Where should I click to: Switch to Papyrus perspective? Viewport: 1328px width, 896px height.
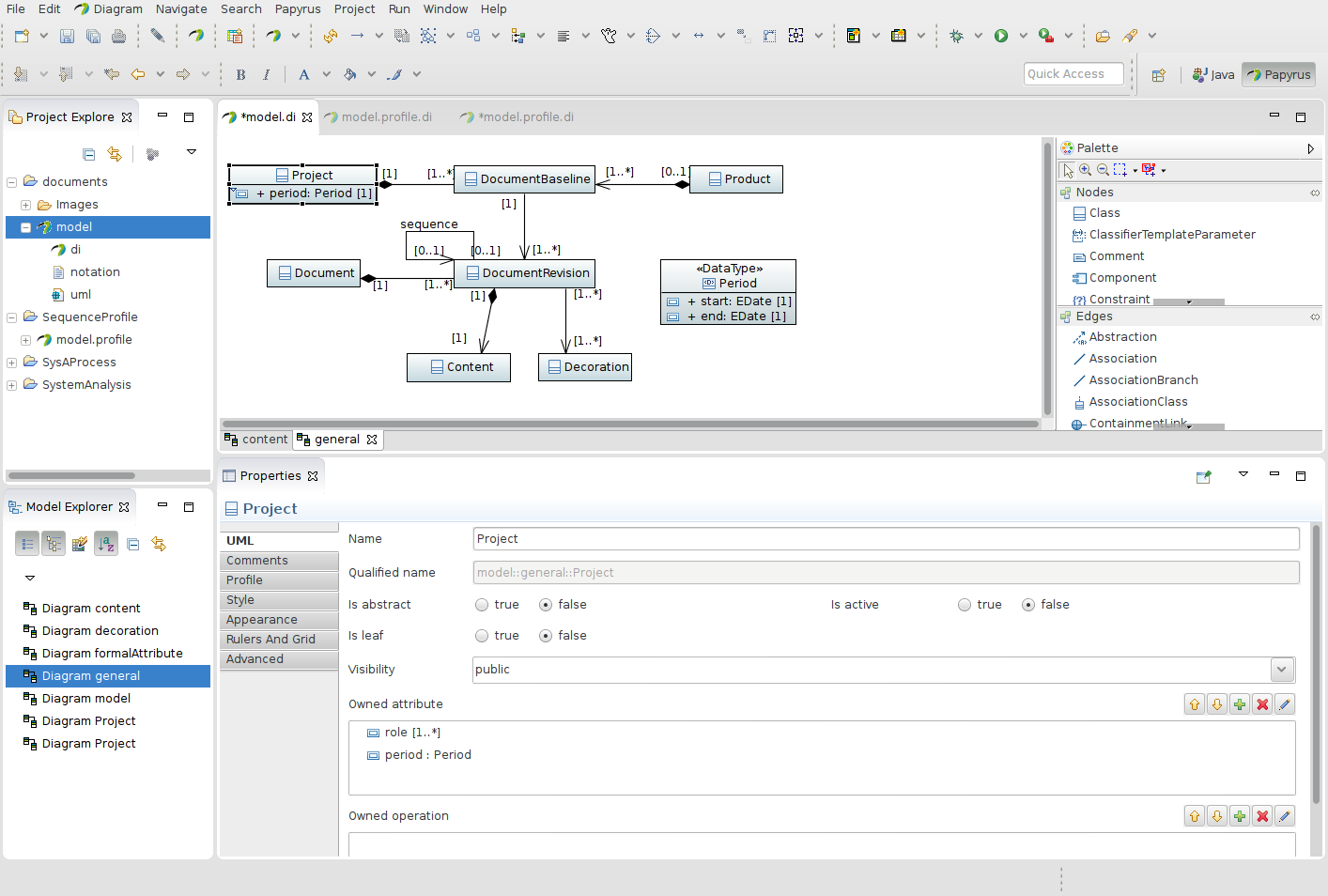1278,75
